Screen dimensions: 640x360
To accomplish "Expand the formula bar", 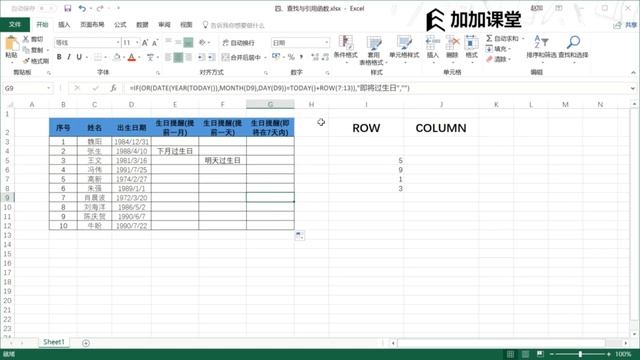I will tap(633, 88).
